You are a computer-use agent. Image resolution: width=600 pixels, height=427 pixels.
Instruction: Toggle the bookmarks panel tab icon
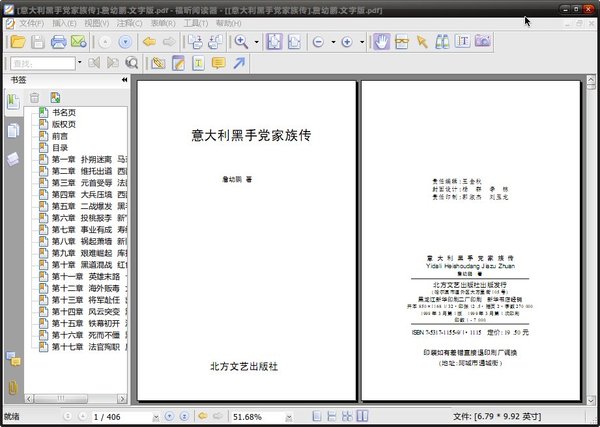[x=13, y=102]
